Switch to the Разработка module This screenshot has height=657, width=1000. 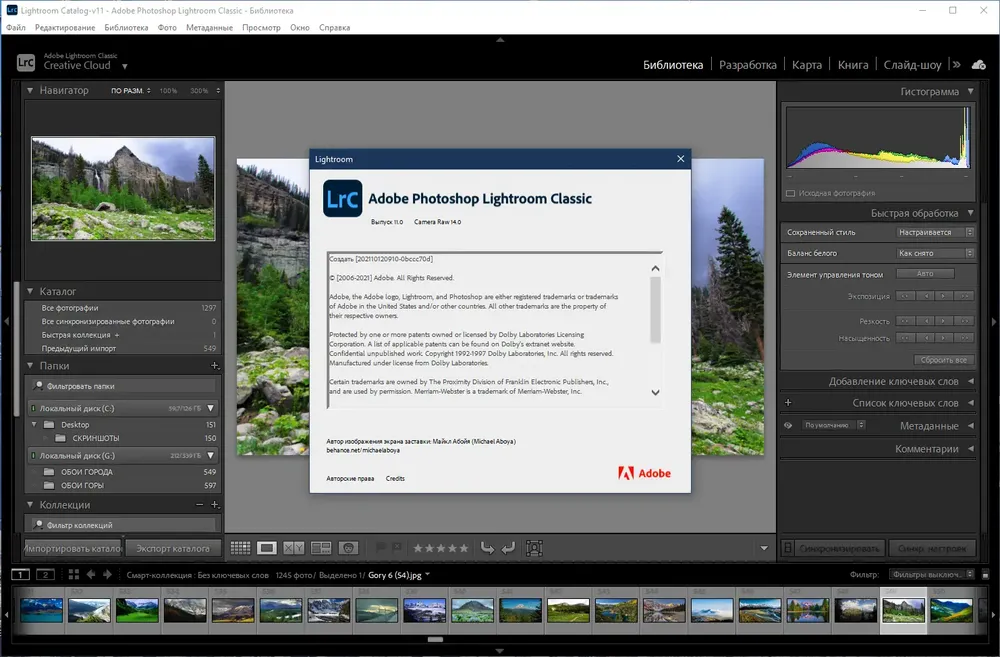click(x=747, y=65)
